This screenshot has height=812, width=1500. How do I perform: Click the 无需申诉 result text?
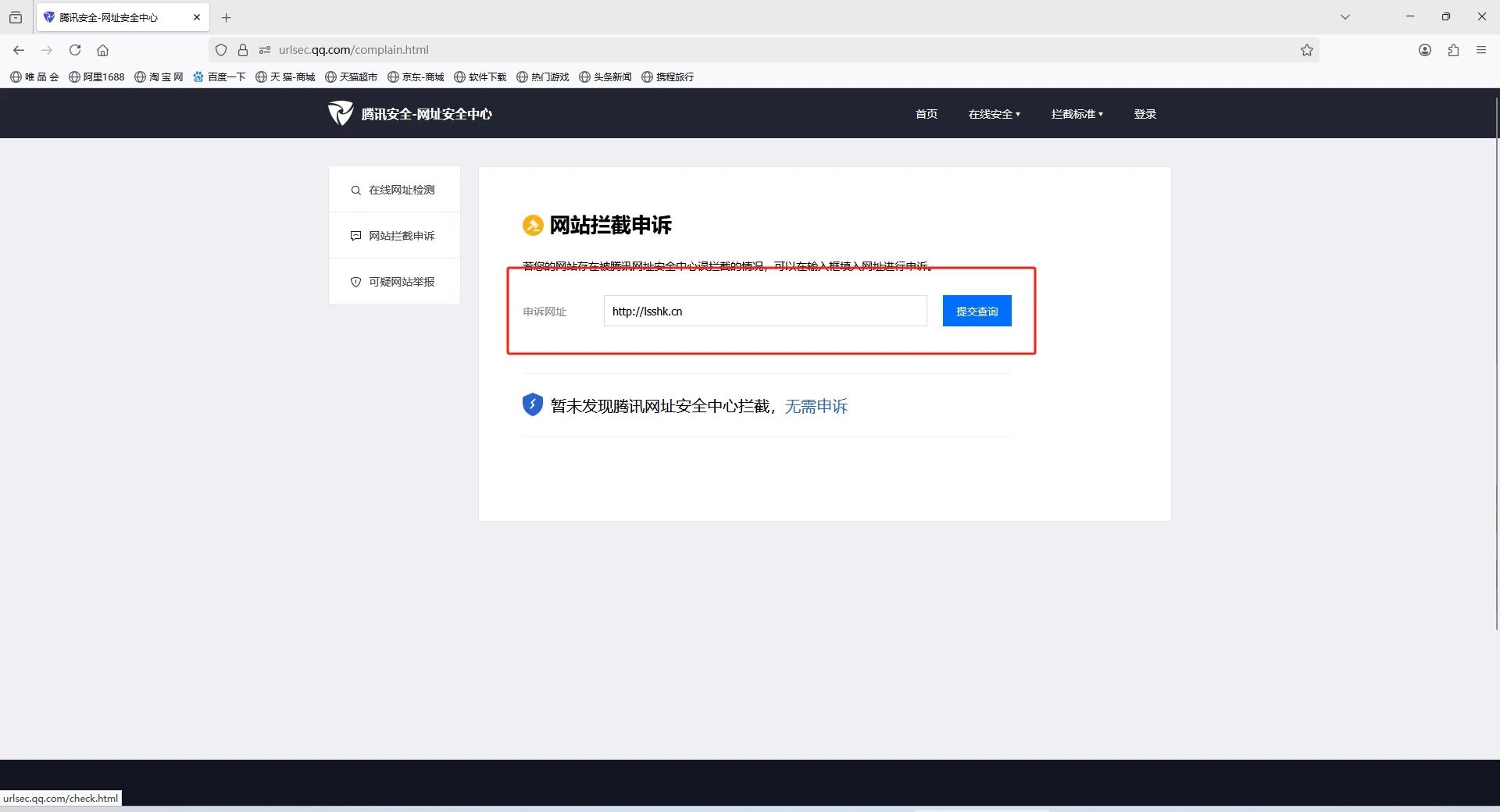(816, 406)
